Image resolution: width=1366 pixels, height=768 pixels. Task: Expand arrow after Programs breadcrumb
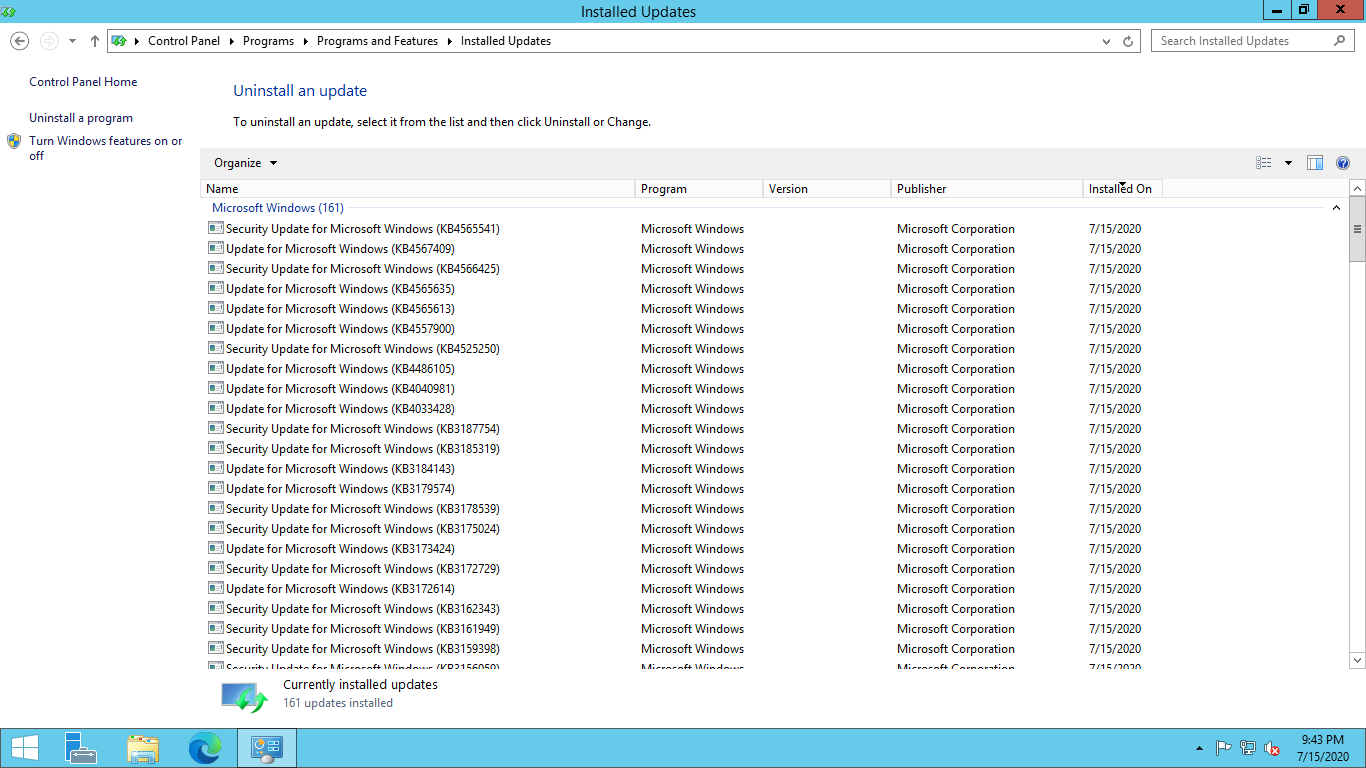[x=305, y=41]
